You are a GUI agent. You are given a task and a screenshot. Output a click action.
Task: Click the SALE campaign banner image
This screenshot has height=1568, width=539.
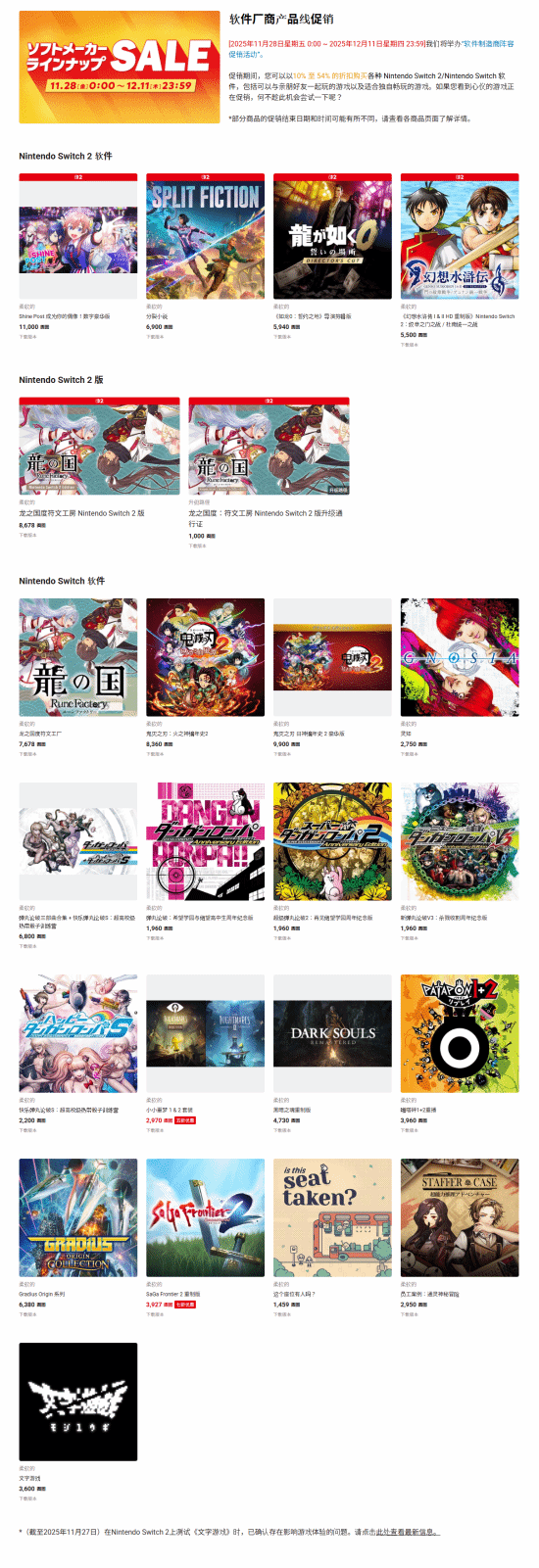tap(119, 67)
